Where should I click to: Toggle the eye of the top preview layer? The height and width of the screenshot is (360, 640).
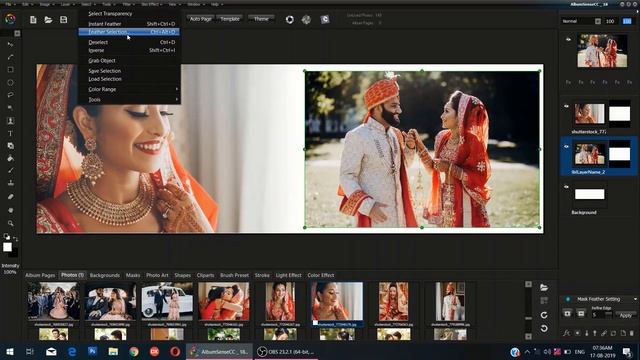(x=568, y=40)
